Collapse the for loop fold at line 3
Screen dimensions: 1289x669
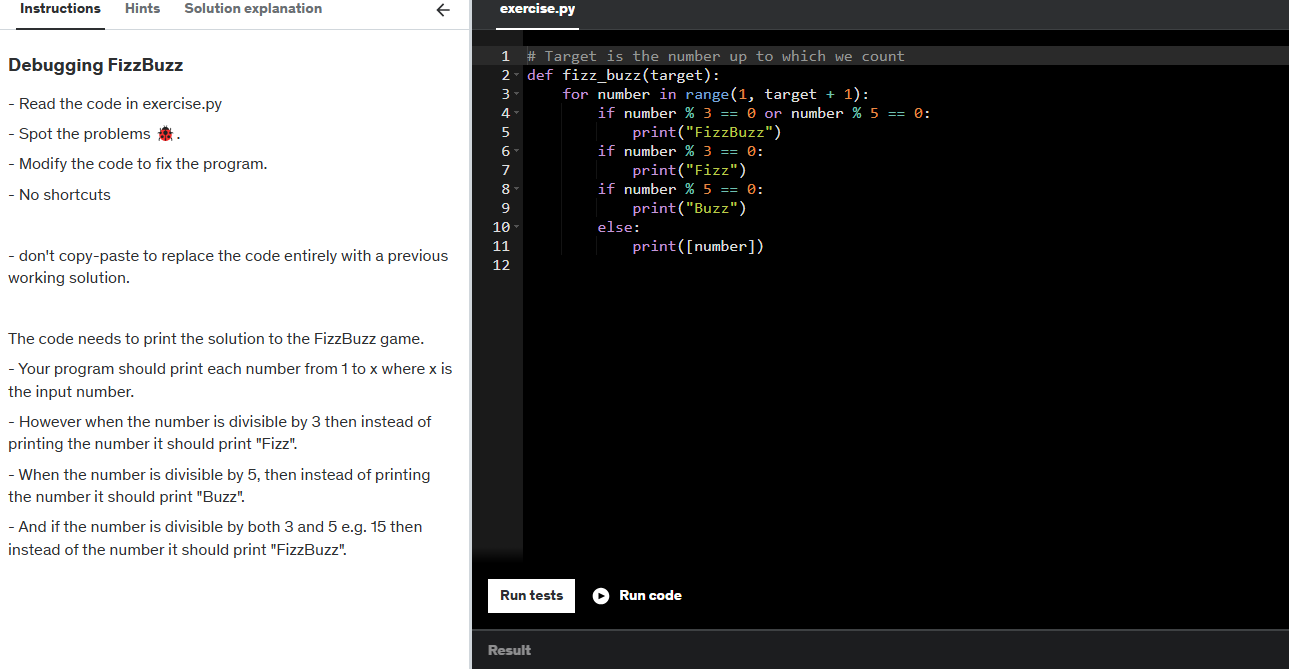click(516, 94)
